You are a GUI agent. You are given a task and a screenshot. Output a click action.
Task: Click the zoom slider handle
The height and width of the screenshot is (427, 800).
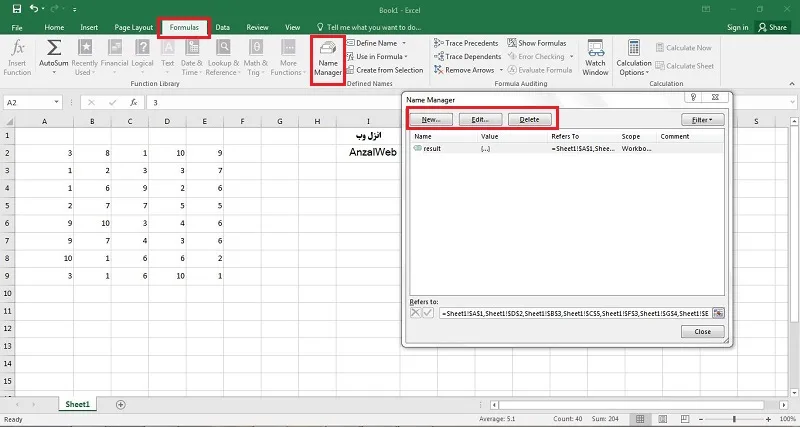[x=734, y=419]
